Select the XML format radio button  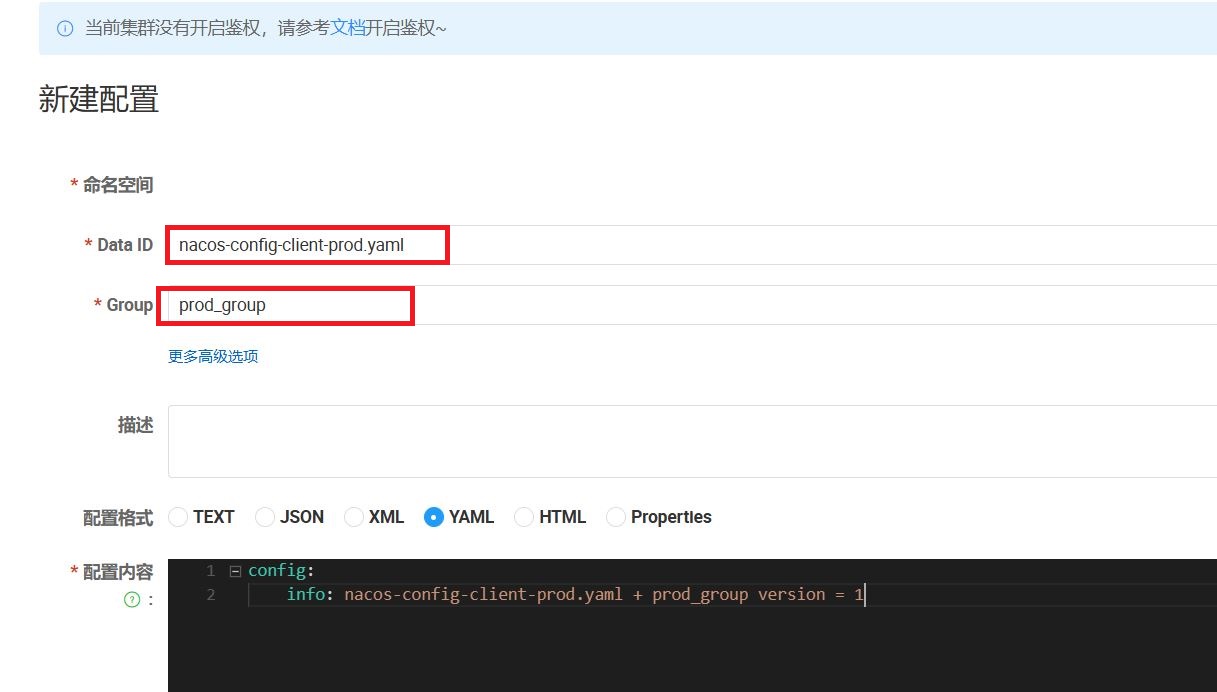[x=354, y=517]
